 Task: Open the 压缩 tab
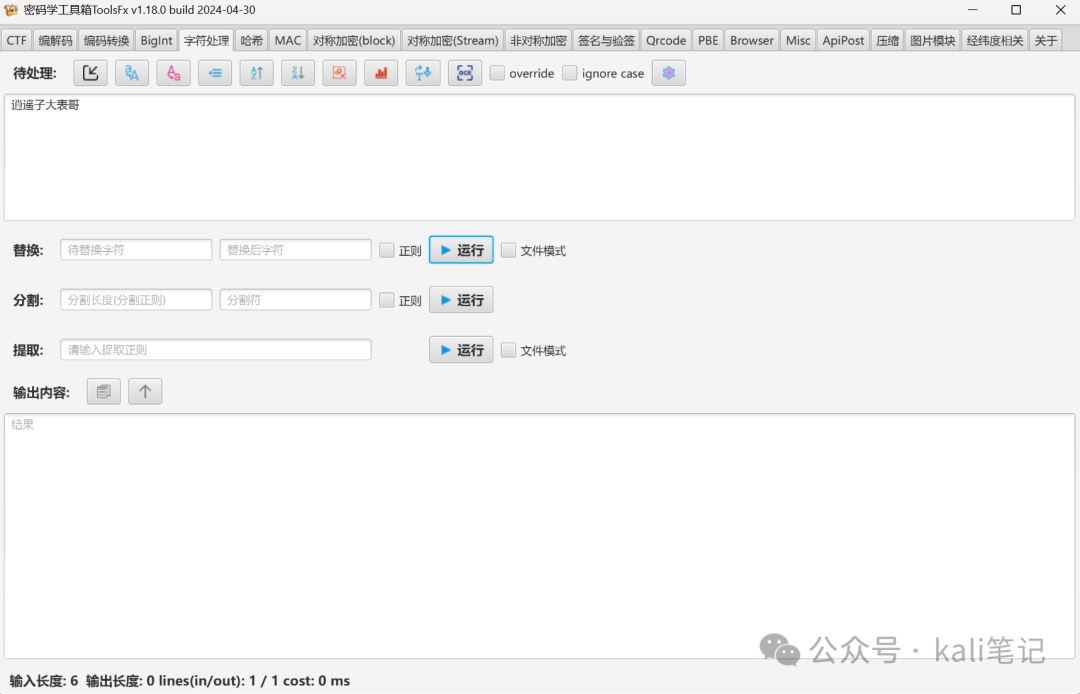coord(887,41)
